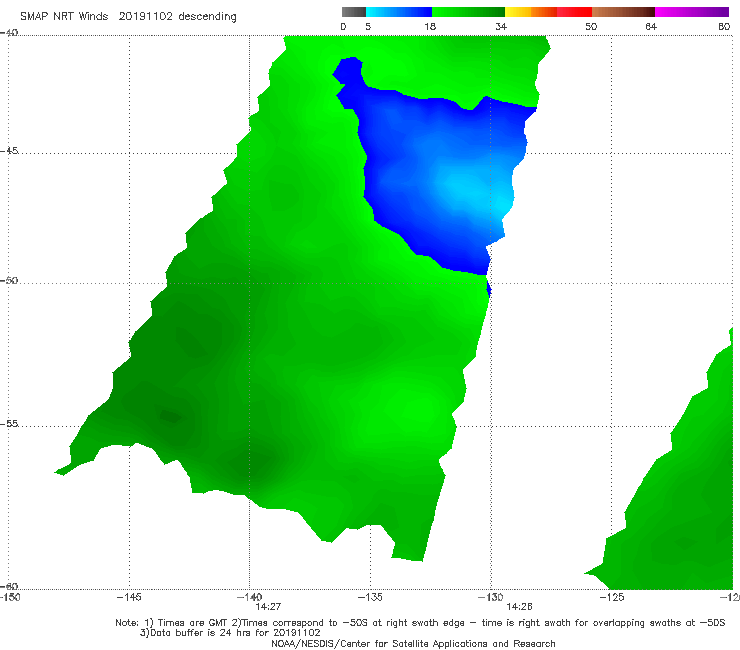Click the date '20191102' in the title
Image resolution: width=740 pixels, height=650 pixels.
145,16
